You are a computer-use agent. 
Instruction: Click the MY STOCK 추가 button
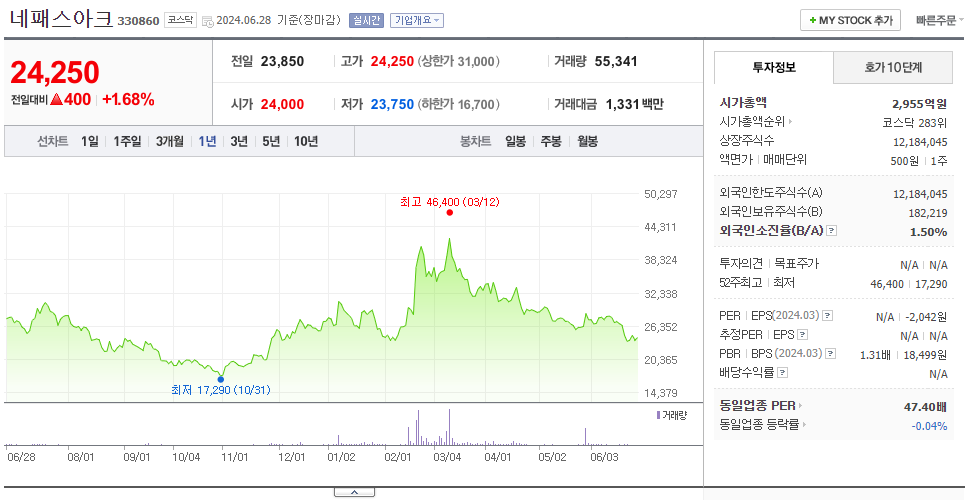850,20
